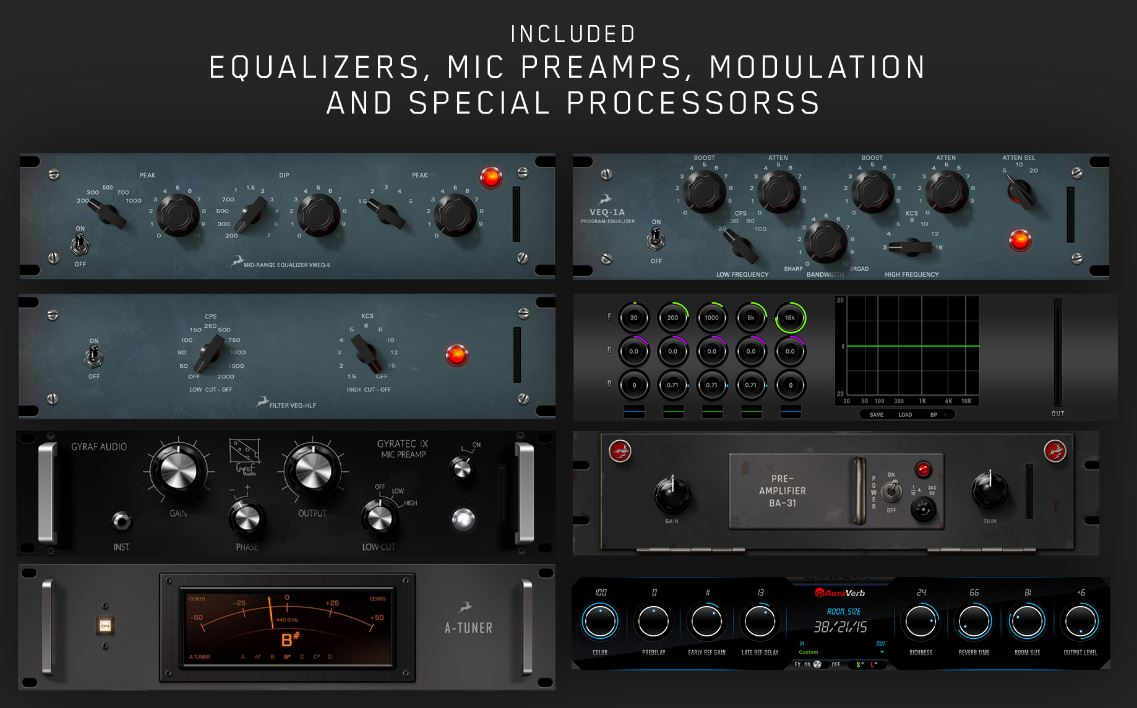This screenshot has height=708, width=1137.
Task: Click the filter shape icon under the 5k band
Action: (751, 412)
